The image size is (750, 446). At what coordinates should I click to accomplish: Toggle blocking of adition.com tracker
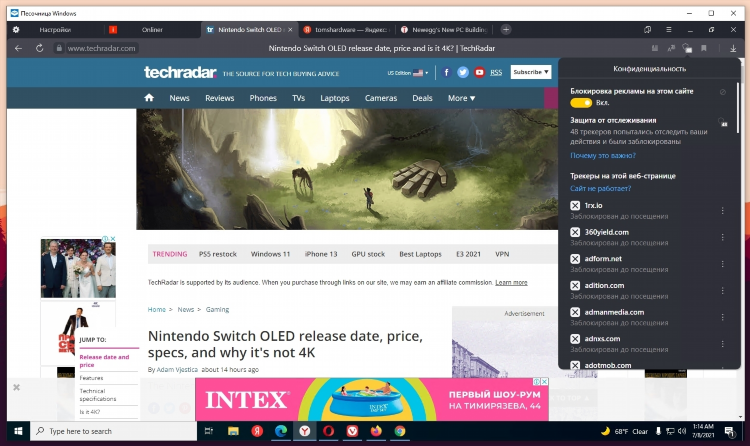tap(575, 286)
